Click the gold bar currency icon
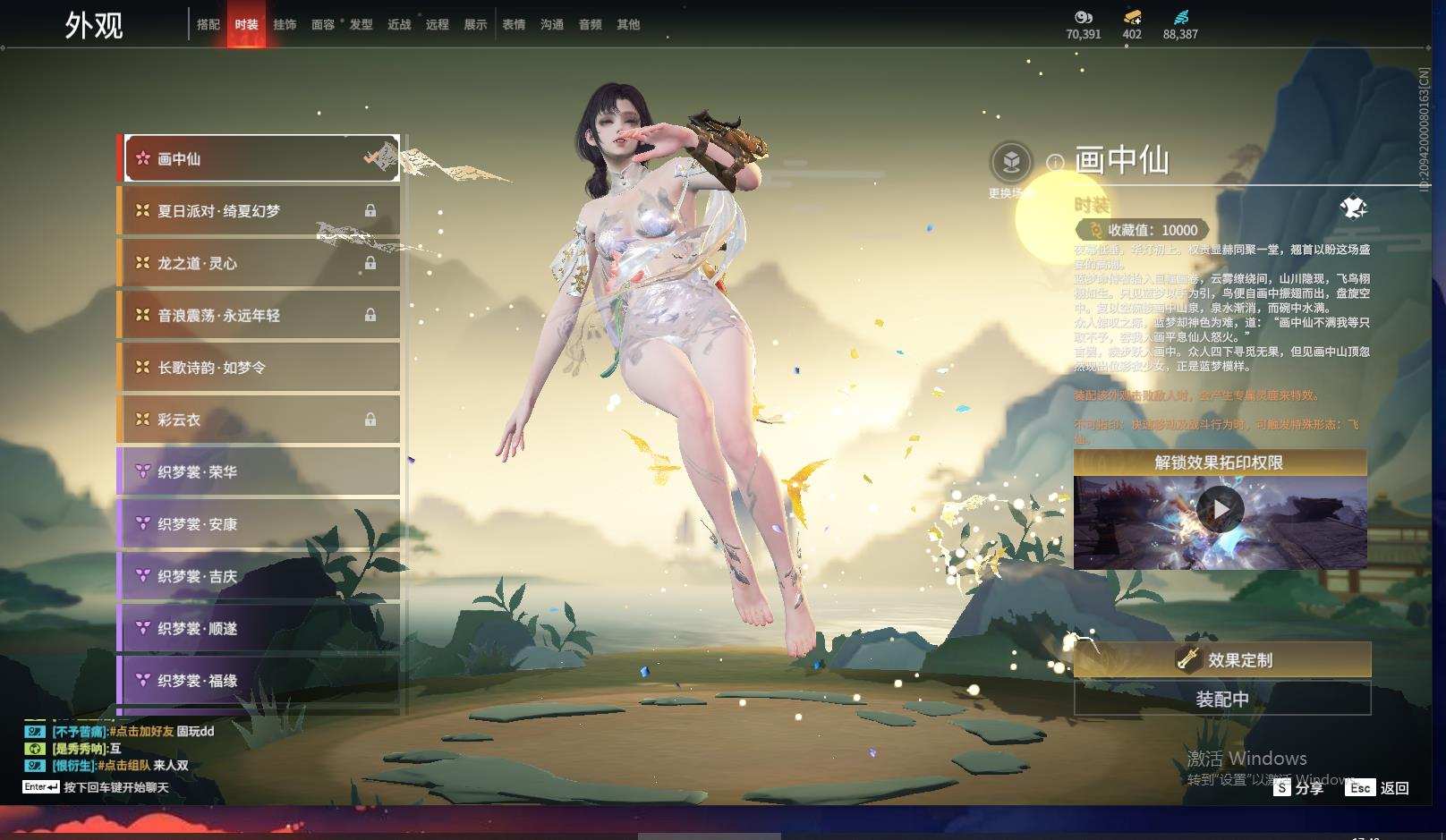 point(1132,17)
